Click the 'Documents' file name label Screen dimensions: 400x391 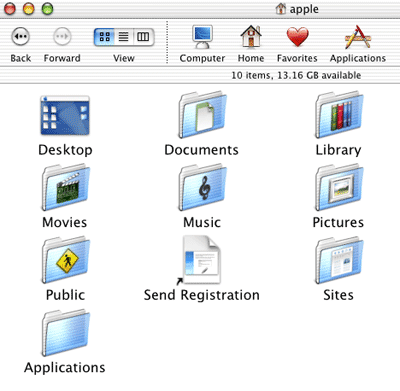click(x=202, y=150)
